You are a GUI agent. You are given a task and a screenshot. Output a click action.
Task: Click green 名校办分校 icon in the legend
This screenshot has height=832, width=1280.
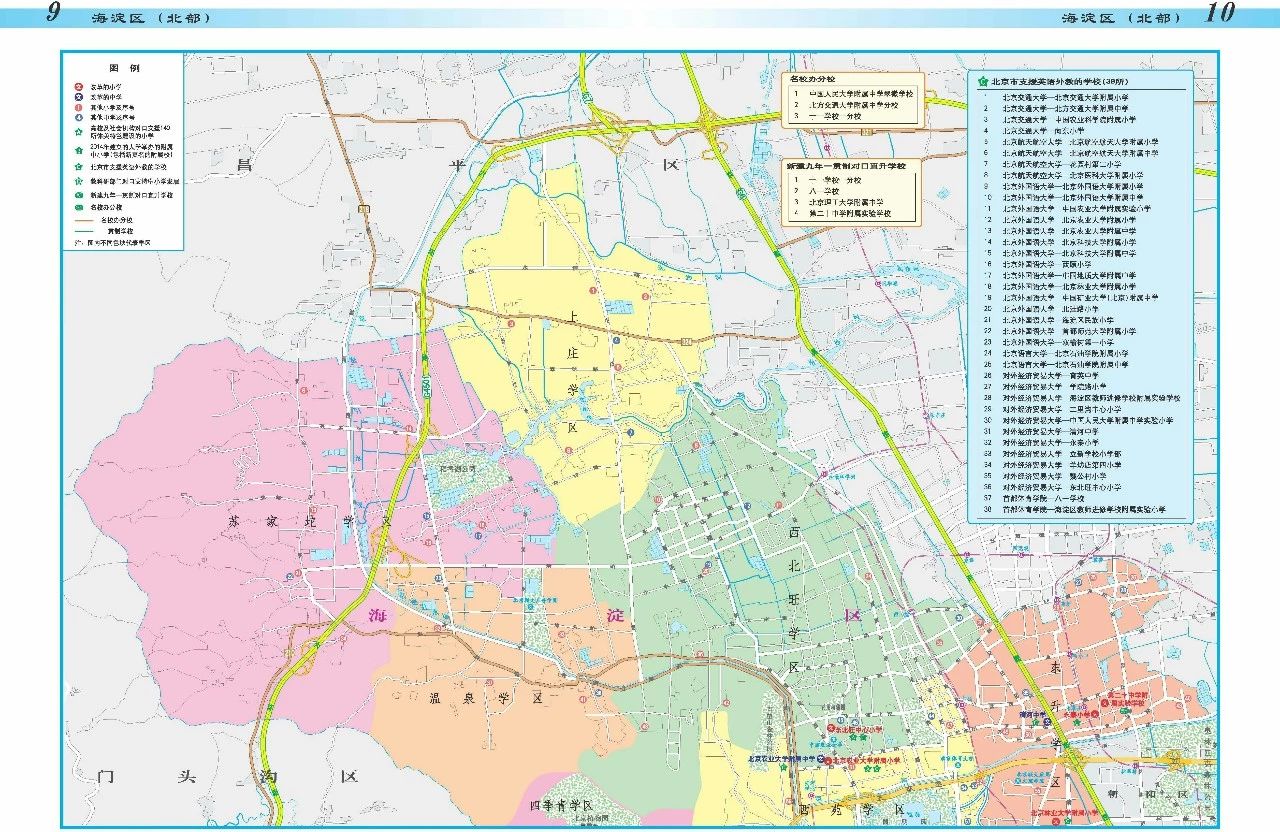(79, 206)
